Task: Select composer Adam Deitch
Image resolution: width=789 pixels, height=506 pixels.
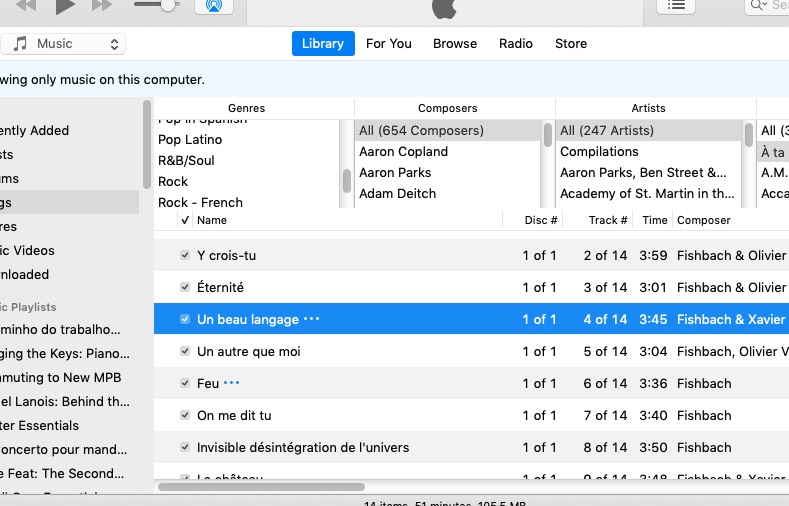Action: pyautogui.click(x=398, y=194)
